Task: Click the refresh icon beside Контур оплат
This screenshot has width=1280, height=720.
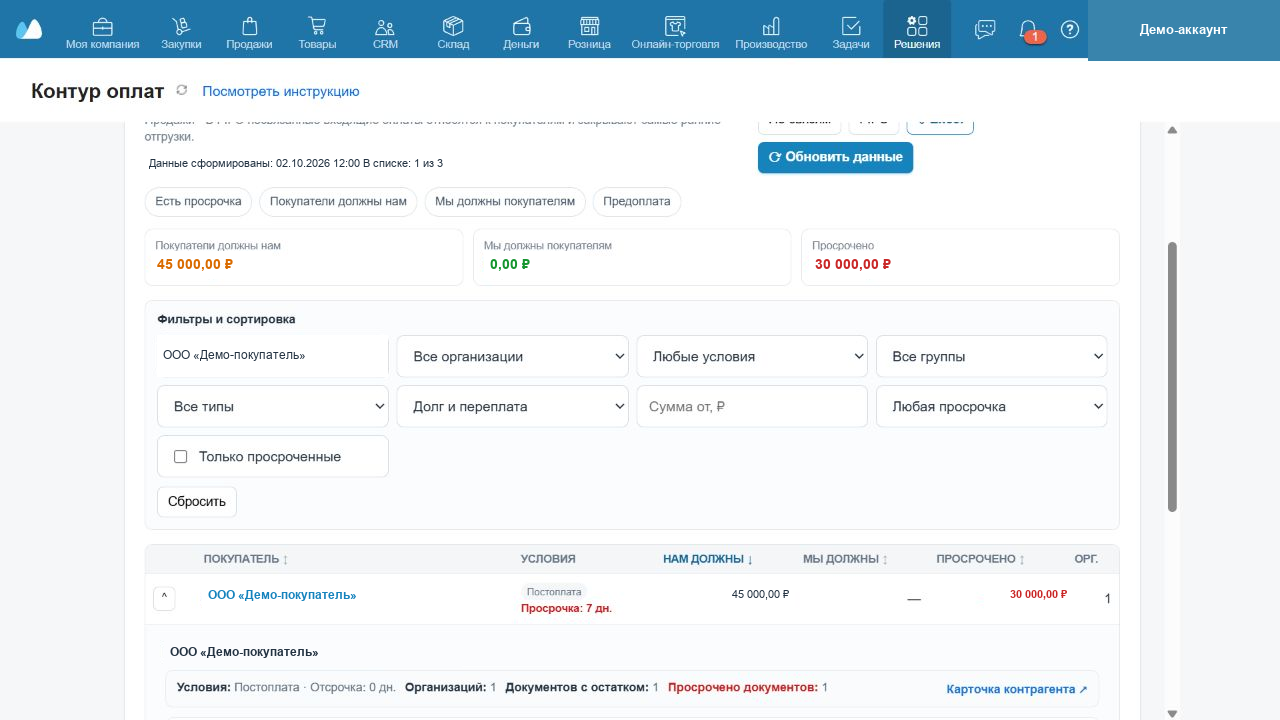Action: point(181,90)
